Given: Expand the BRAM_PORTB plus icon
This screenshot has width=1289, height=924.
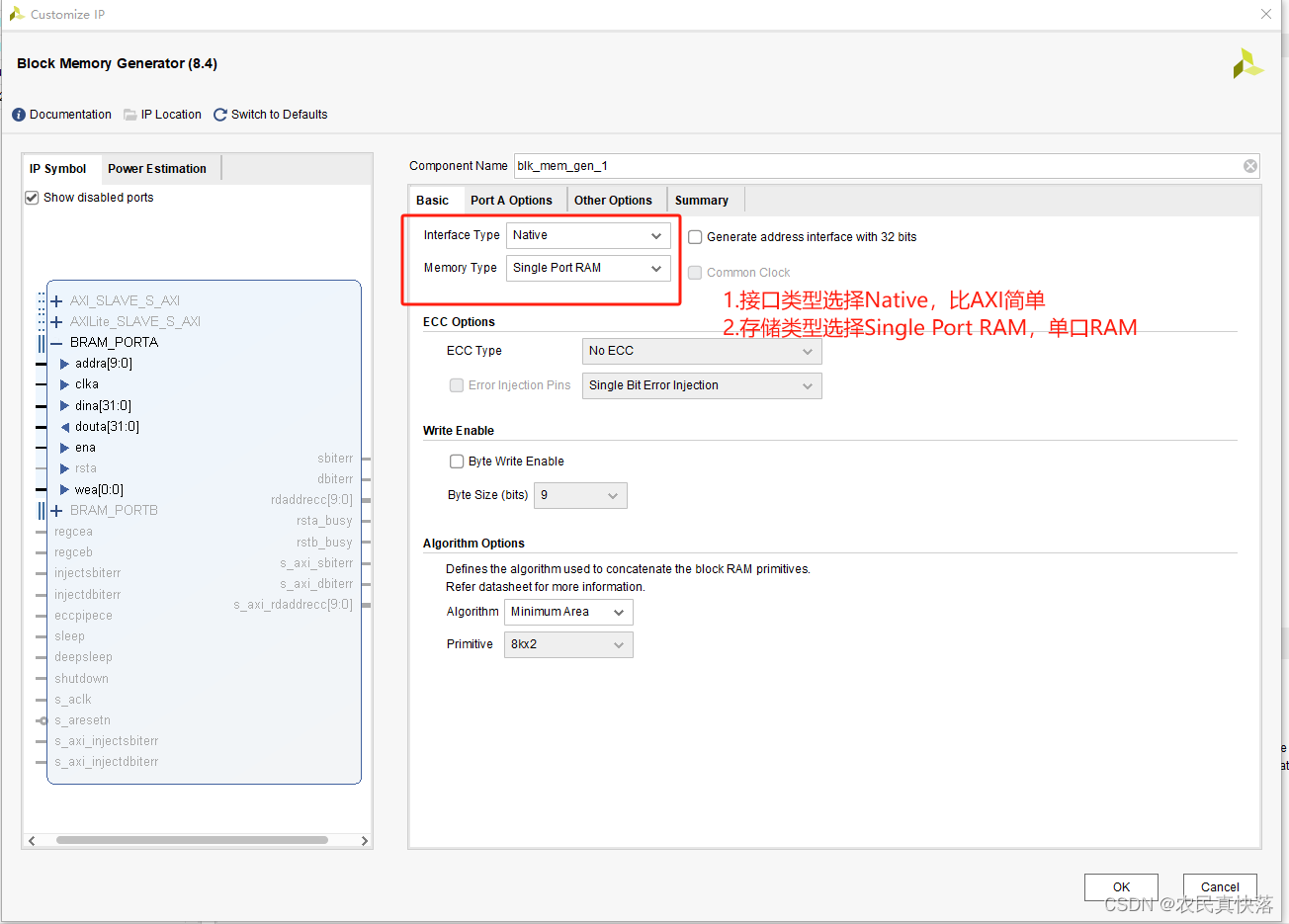Looking at the screenshot, I should click(x=56, y=511).
